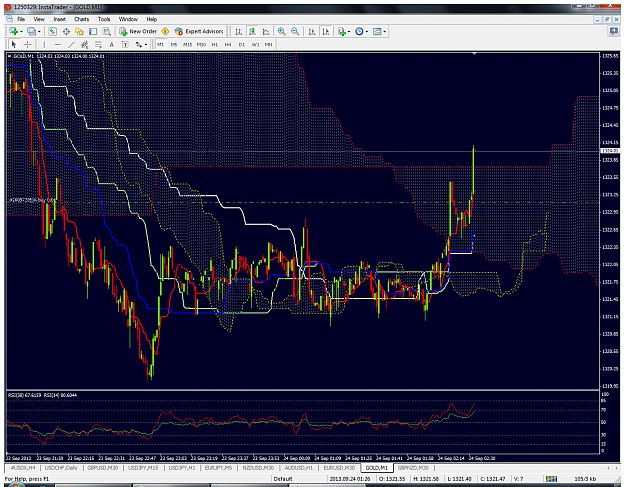Switch chart to M1 timeframe

[x=160, y=45]
